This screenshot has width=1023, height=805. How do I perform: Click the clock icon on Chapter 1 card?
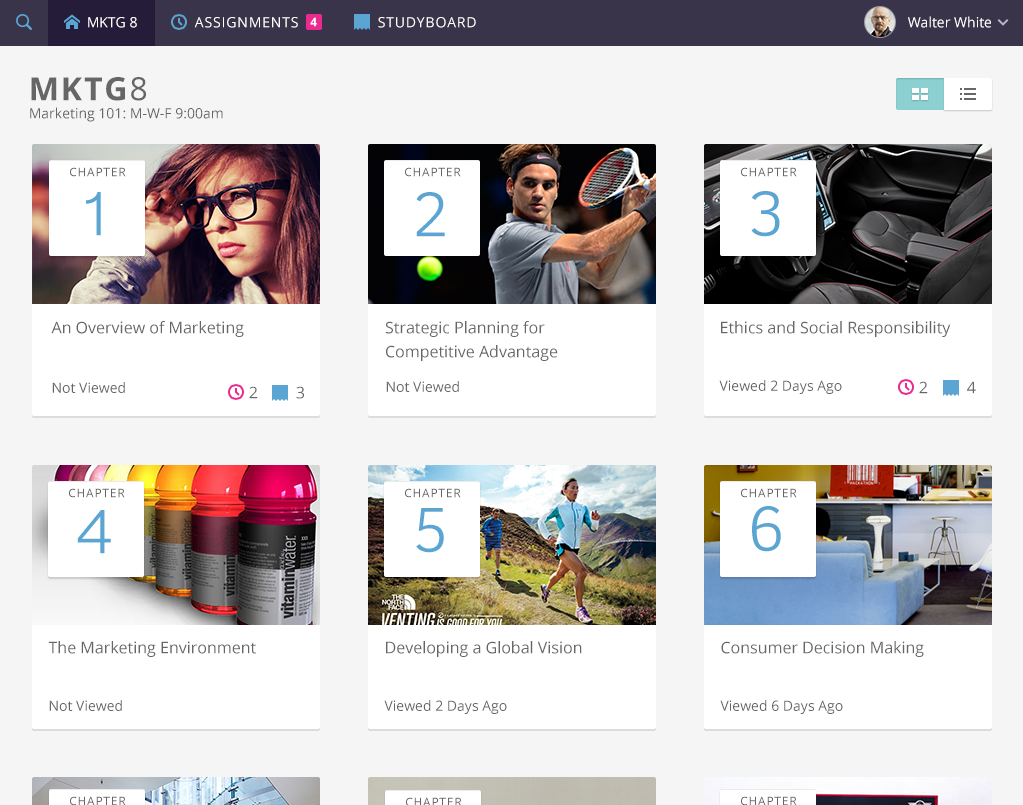[236, 392]
